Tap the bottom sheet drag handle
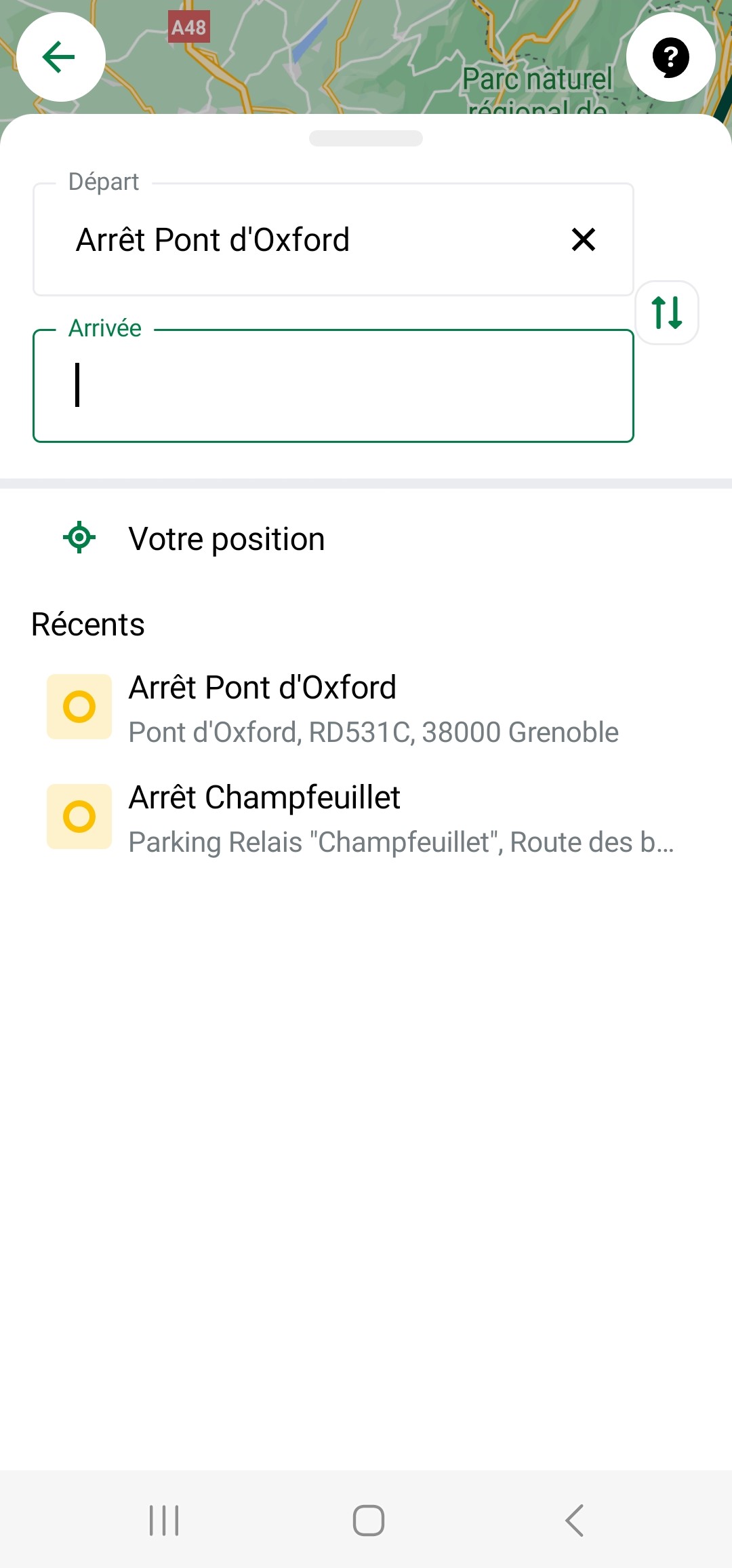 pyautogui.click(x=366, y=138)
